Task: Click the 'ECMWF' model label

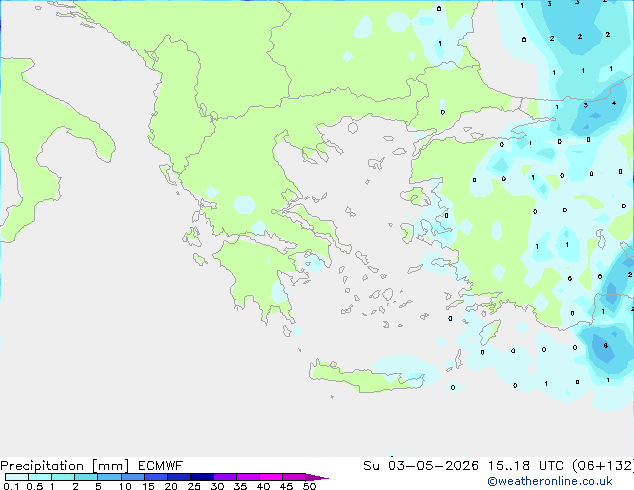Action: click(x=161, y=465)
